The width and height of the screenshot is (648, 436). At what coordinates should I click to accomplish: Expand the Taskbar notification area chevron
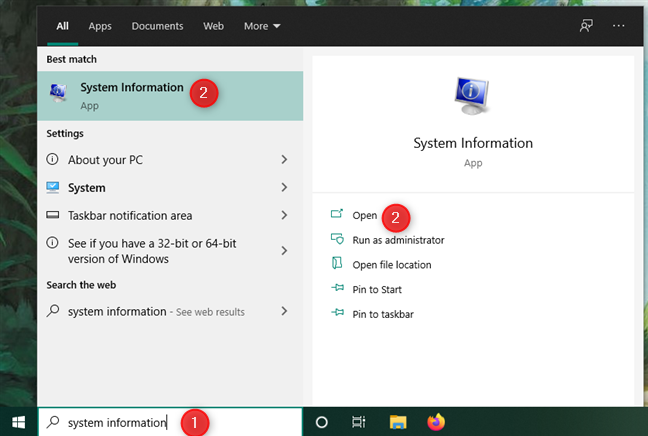(284, 215)
